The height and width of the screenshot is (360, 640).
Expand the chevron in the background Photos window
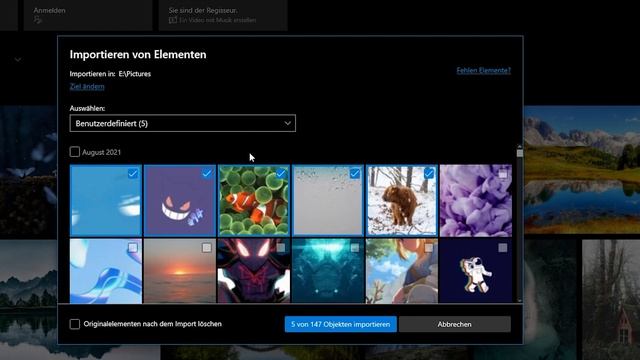(18, 60)
